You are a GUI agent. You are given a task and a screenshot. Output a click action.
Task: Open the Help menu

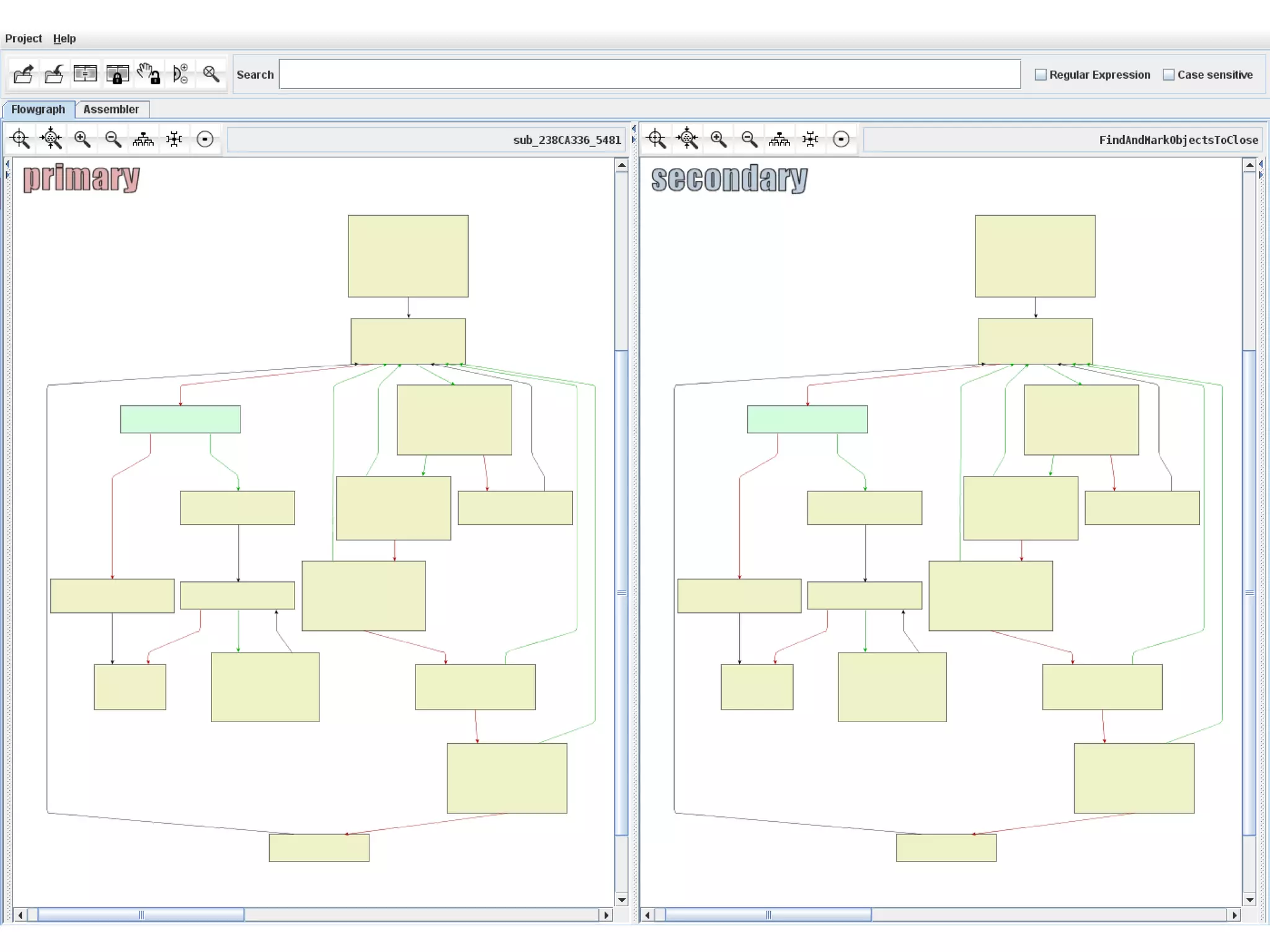64,38
